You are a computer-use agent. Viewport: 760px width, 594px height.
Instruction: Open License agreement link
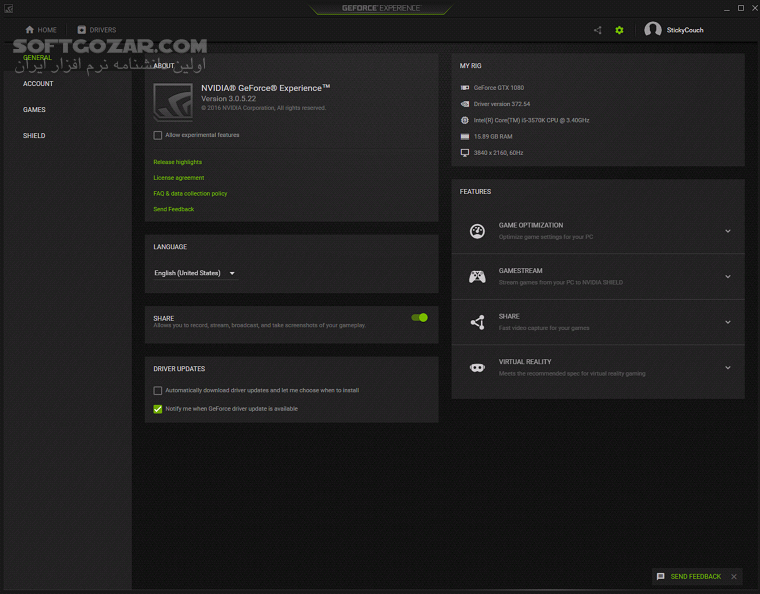pyautogui.click(x=178, y=178)
